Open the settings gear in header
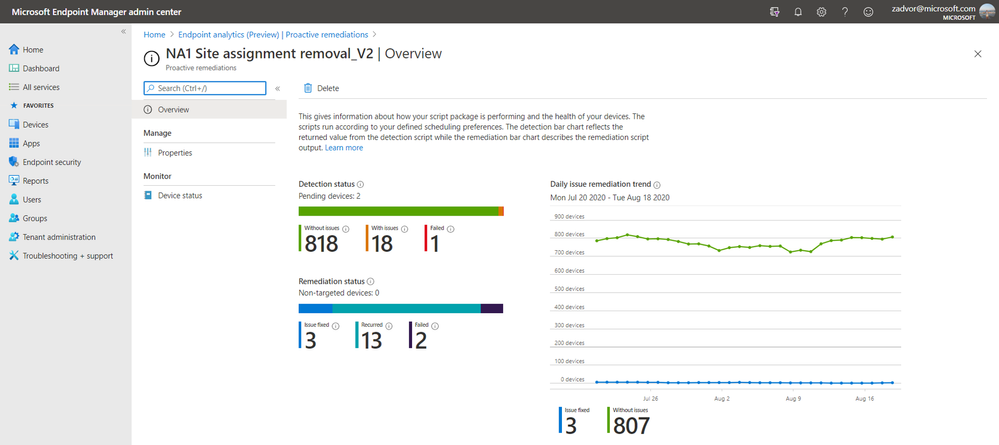The image size is (999, 445). [822, 11]
